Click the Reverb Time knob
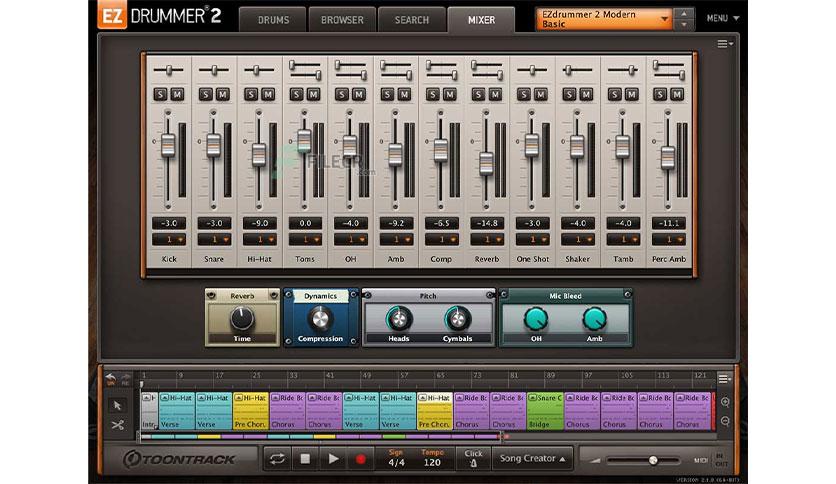Image resolution: width=836 pixels, height=484 pixels. pyautogui.click(x=242, y=318)
